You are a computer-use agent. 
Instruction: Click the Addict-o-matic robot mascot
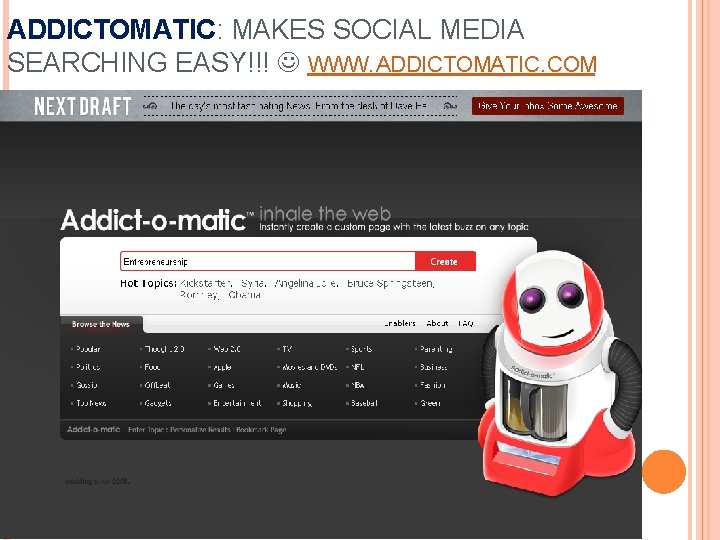(559, 373)
